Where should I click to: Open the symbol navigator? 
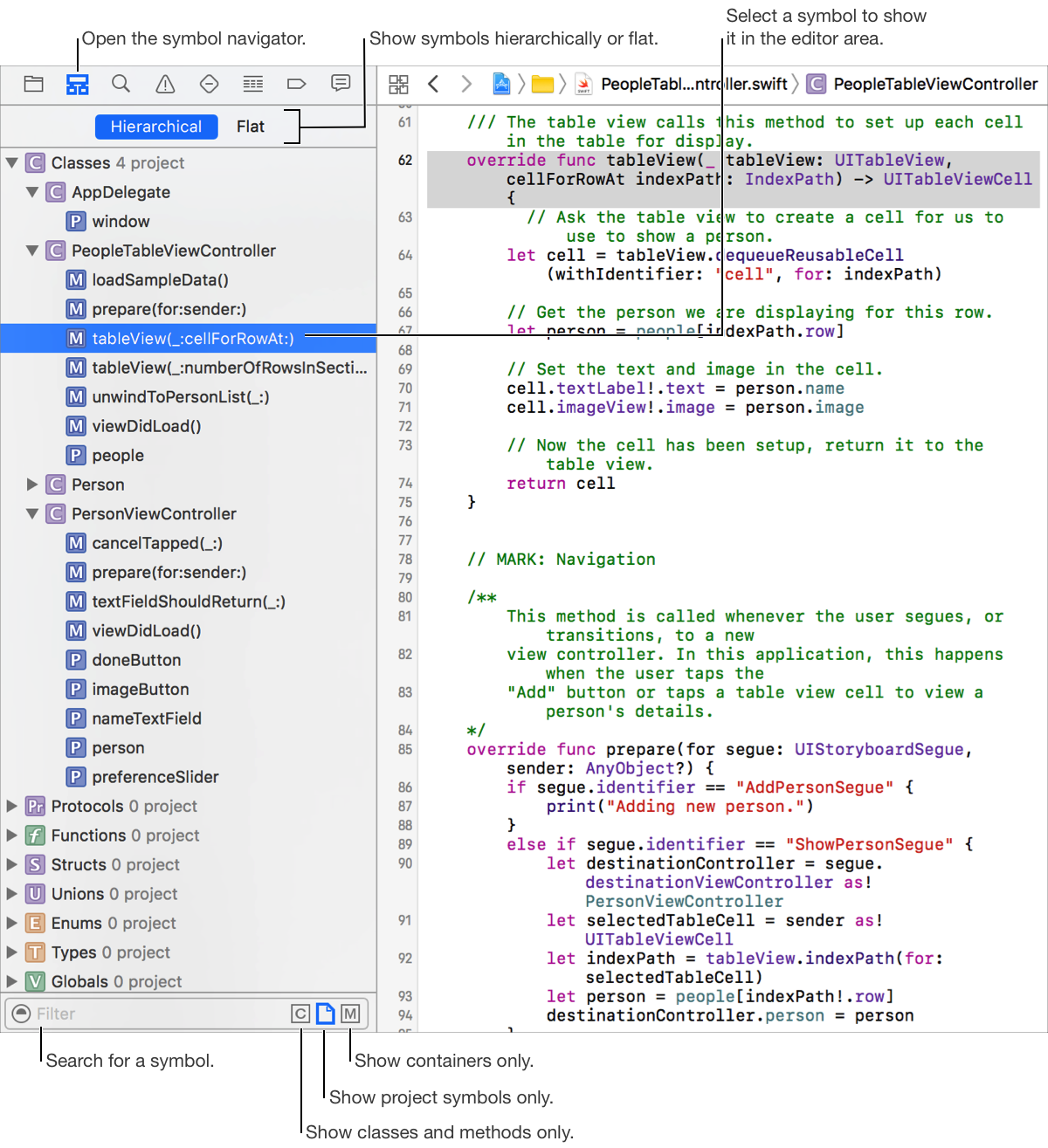click(78, 84)
